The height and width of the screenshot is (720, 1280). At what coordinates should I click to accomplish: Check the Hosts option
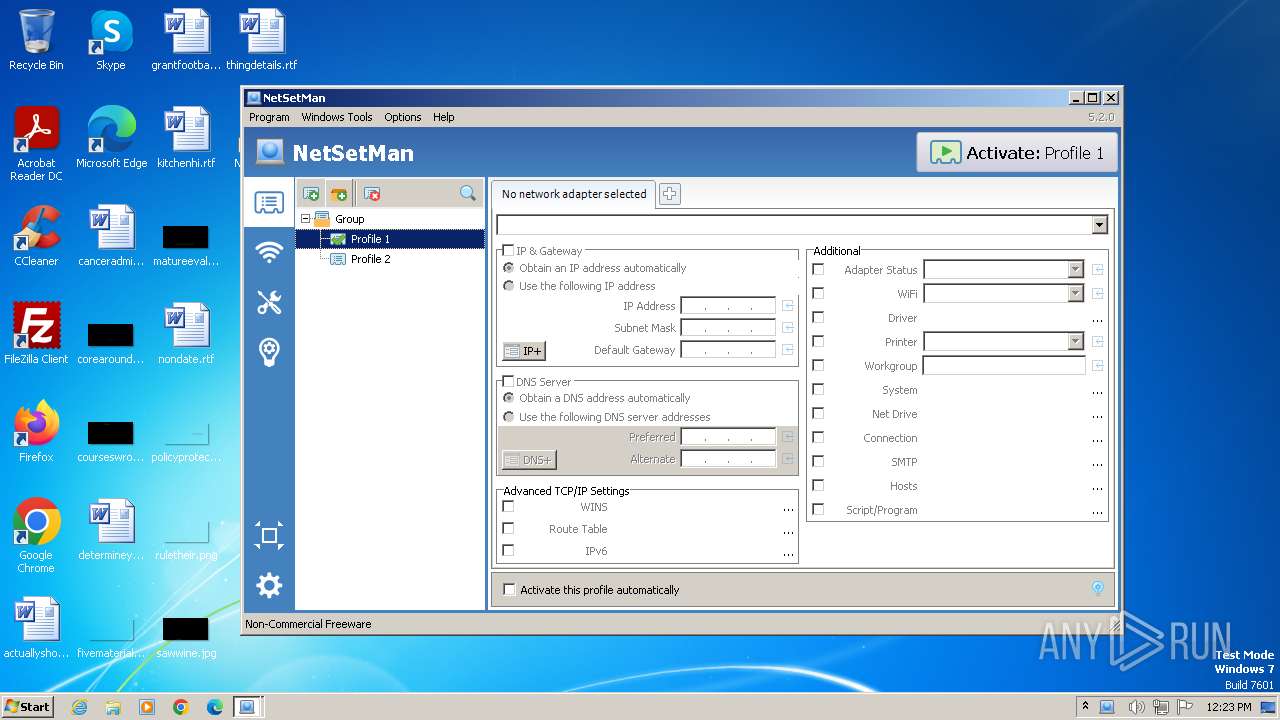click(818, 486)
